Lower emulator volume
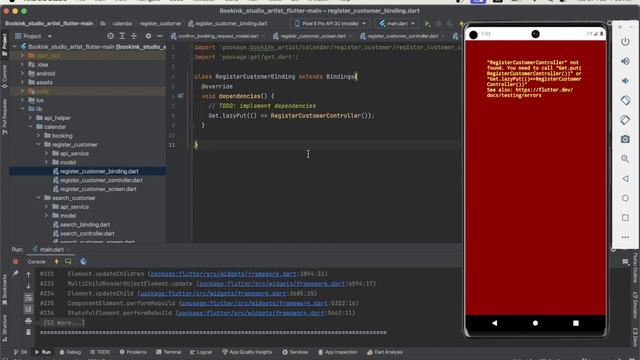Image resolution: width=640 pixels, height=360 pixels. click(625, 81)
